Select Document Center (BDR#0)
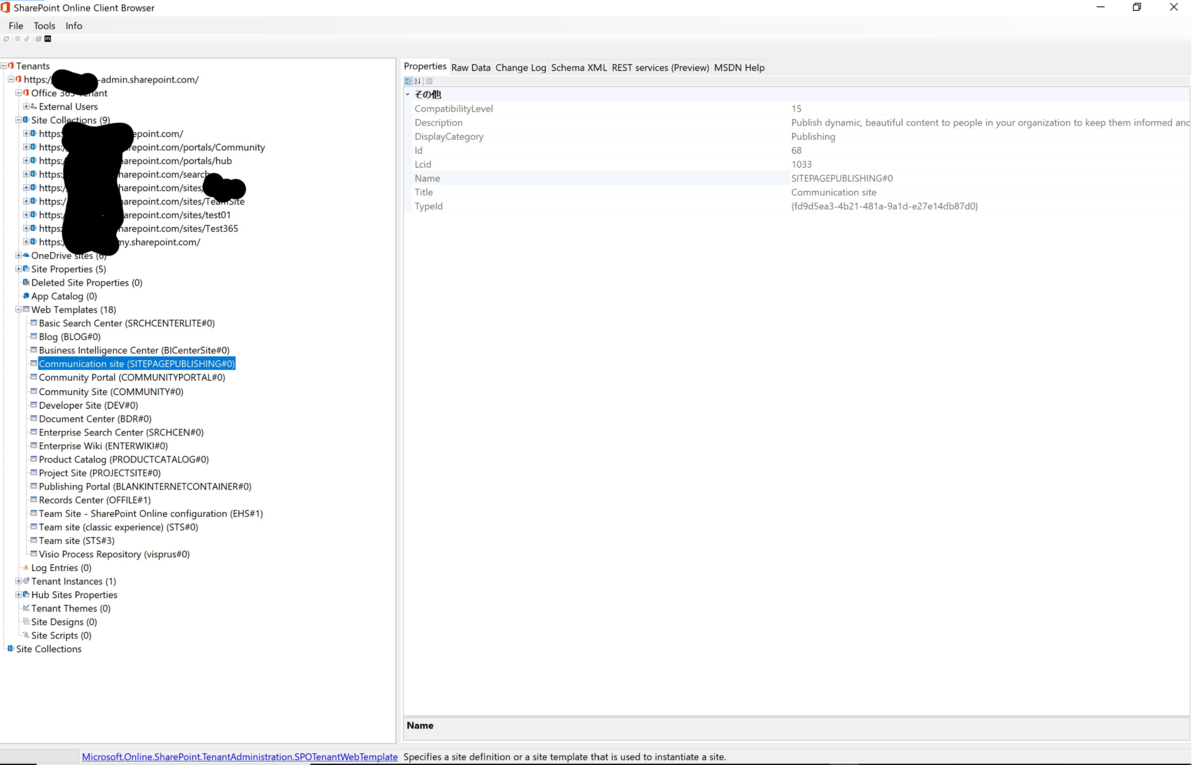 [95, 419]
